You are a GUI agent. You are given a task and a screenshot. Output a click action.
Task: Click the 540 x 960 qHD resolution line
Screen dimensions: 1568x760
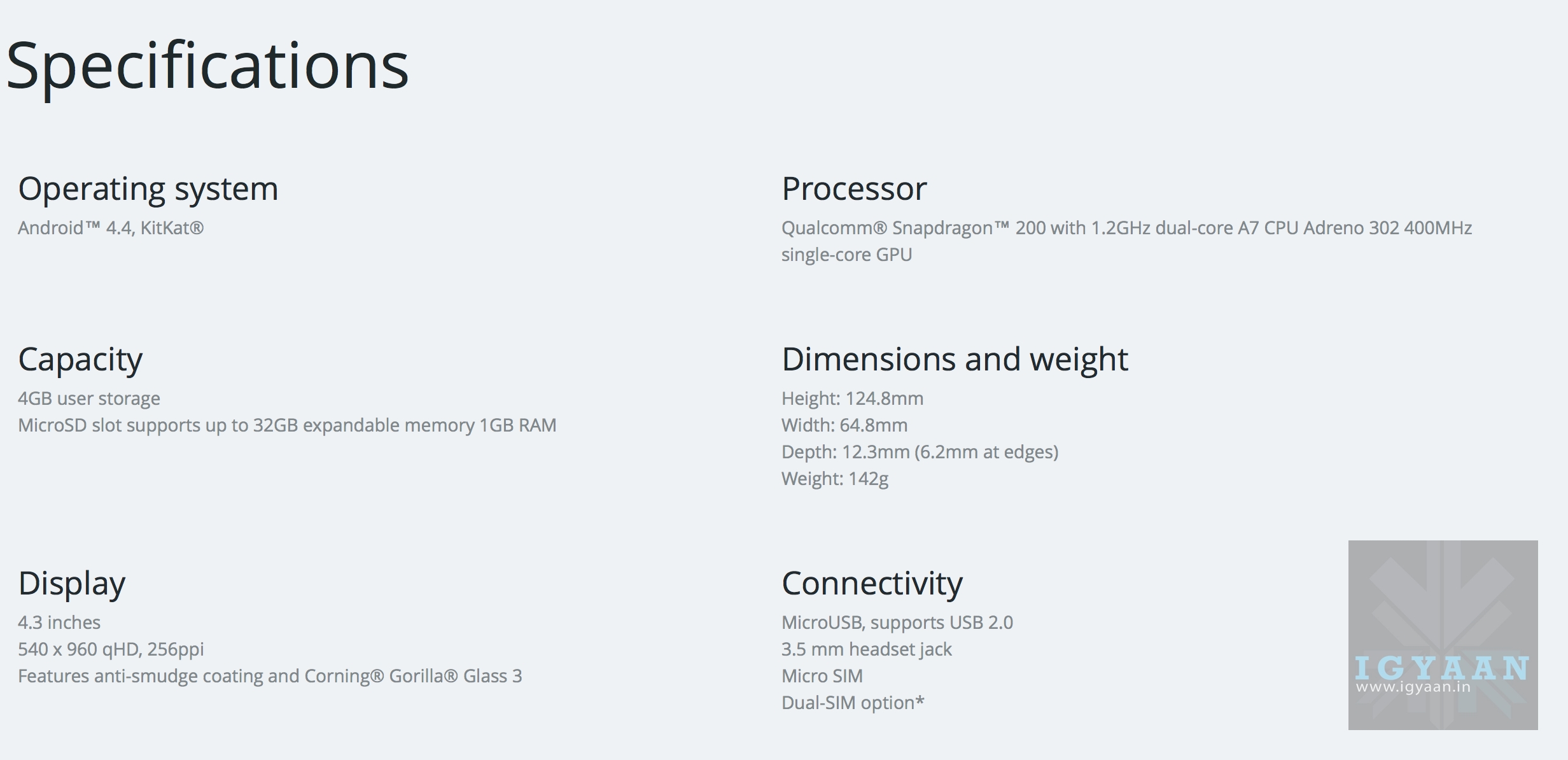(111, 649)
